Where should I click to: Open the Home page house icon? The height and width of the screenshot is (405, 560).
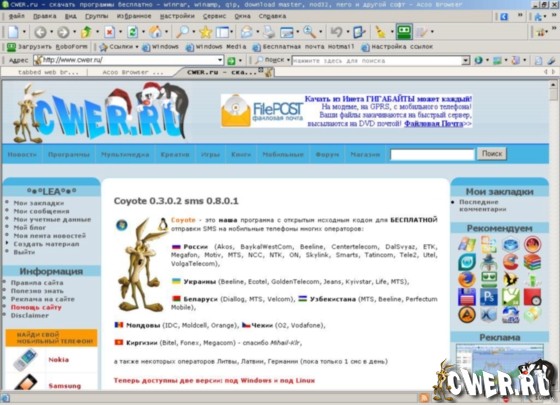[155, 32]
